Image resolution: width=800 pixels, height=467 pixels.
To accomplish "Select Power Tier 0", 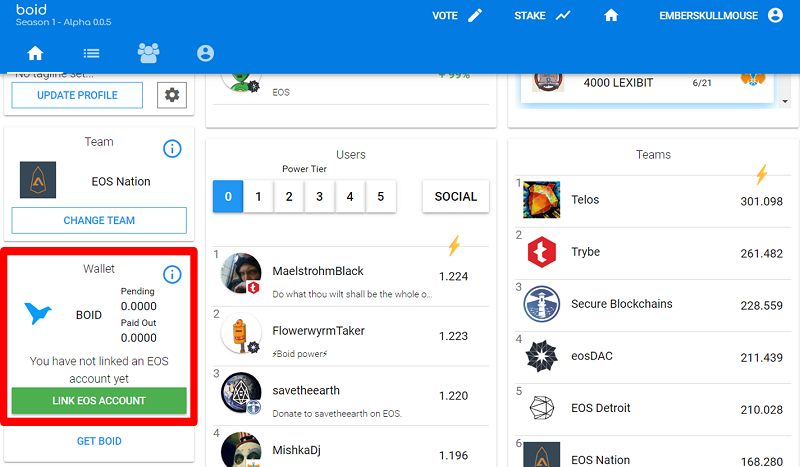I will pos(228,196).
